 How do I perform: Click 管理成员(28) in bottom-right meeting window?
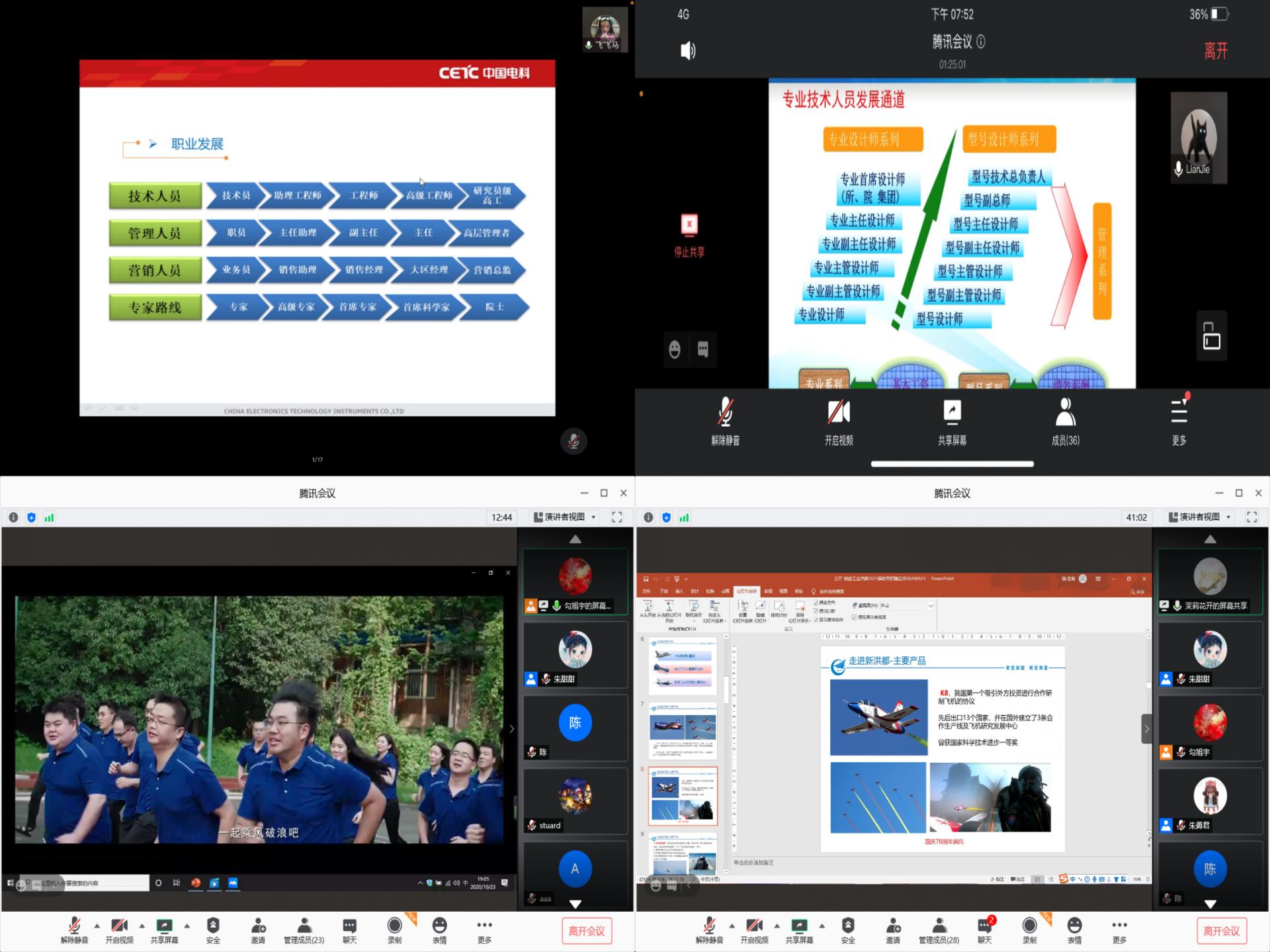(939, 926)
